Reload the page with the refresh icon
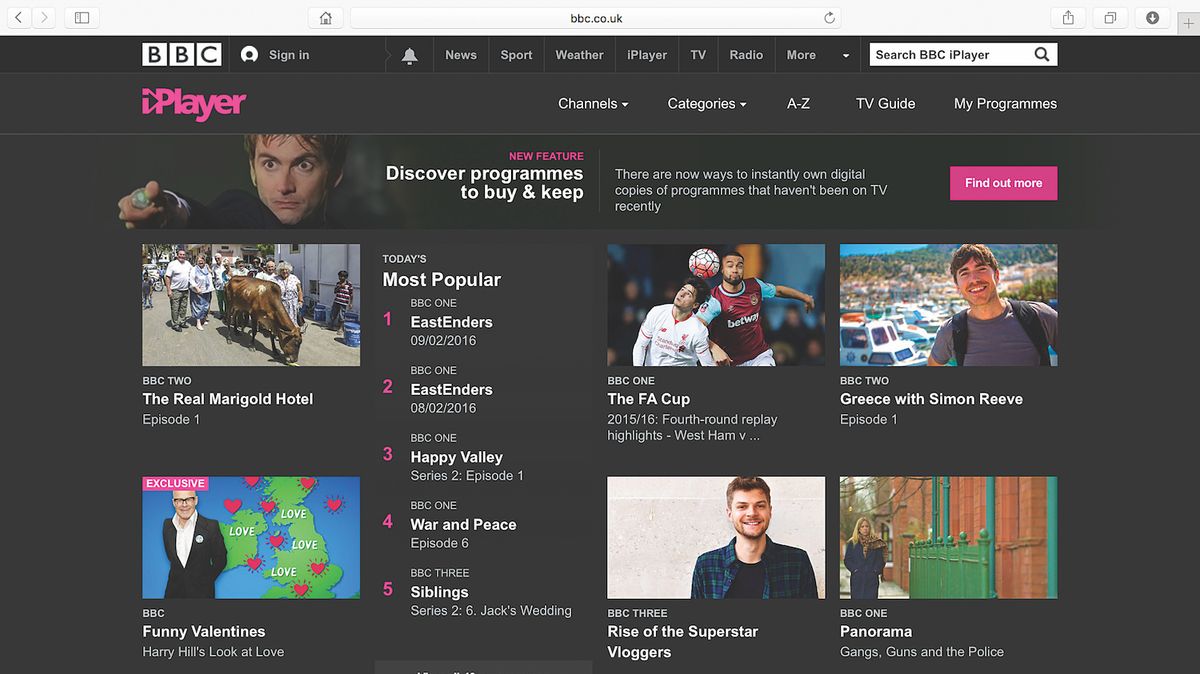Viewport: 1200px width, 674px height. (828, 17)
